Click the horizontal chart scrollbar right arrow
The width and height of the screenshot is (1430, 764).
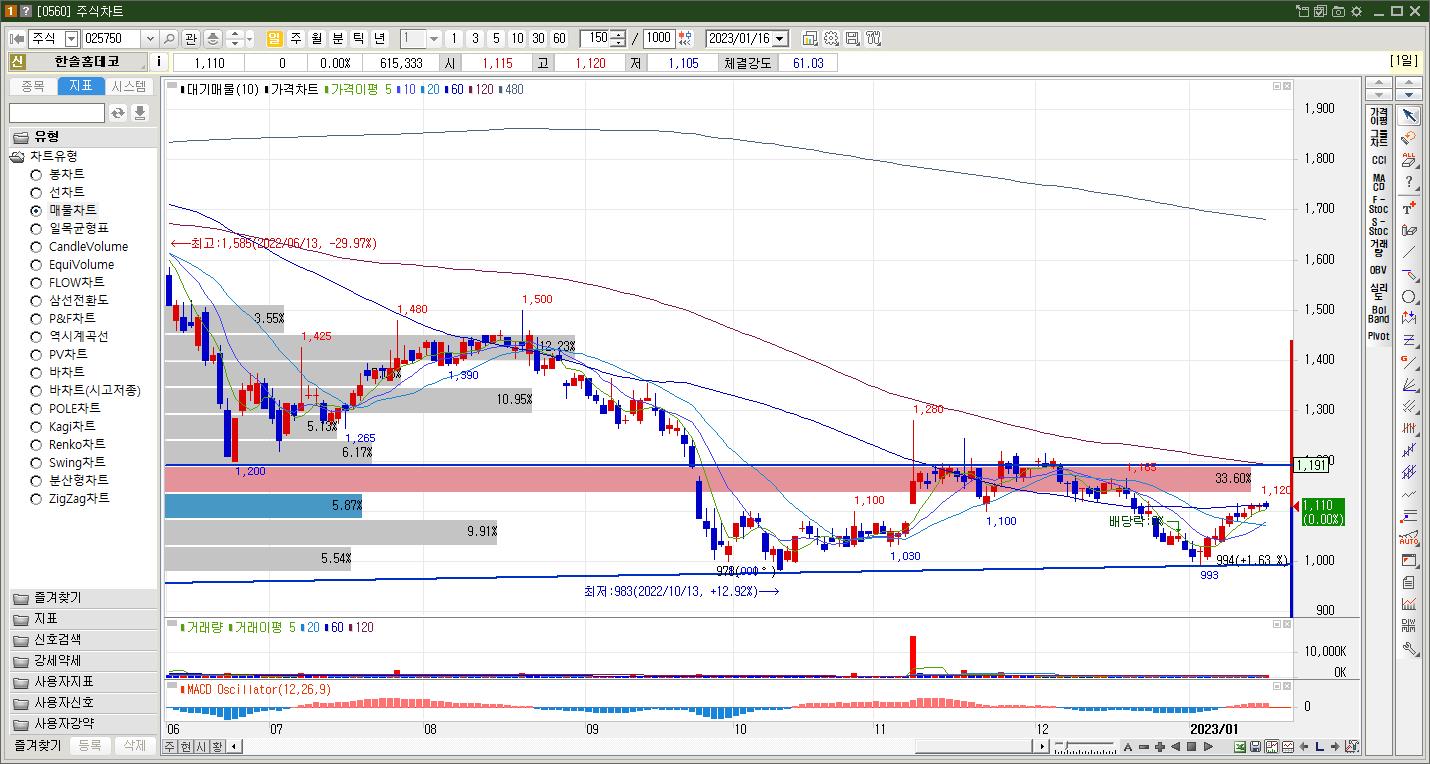tap(1043, 747)
